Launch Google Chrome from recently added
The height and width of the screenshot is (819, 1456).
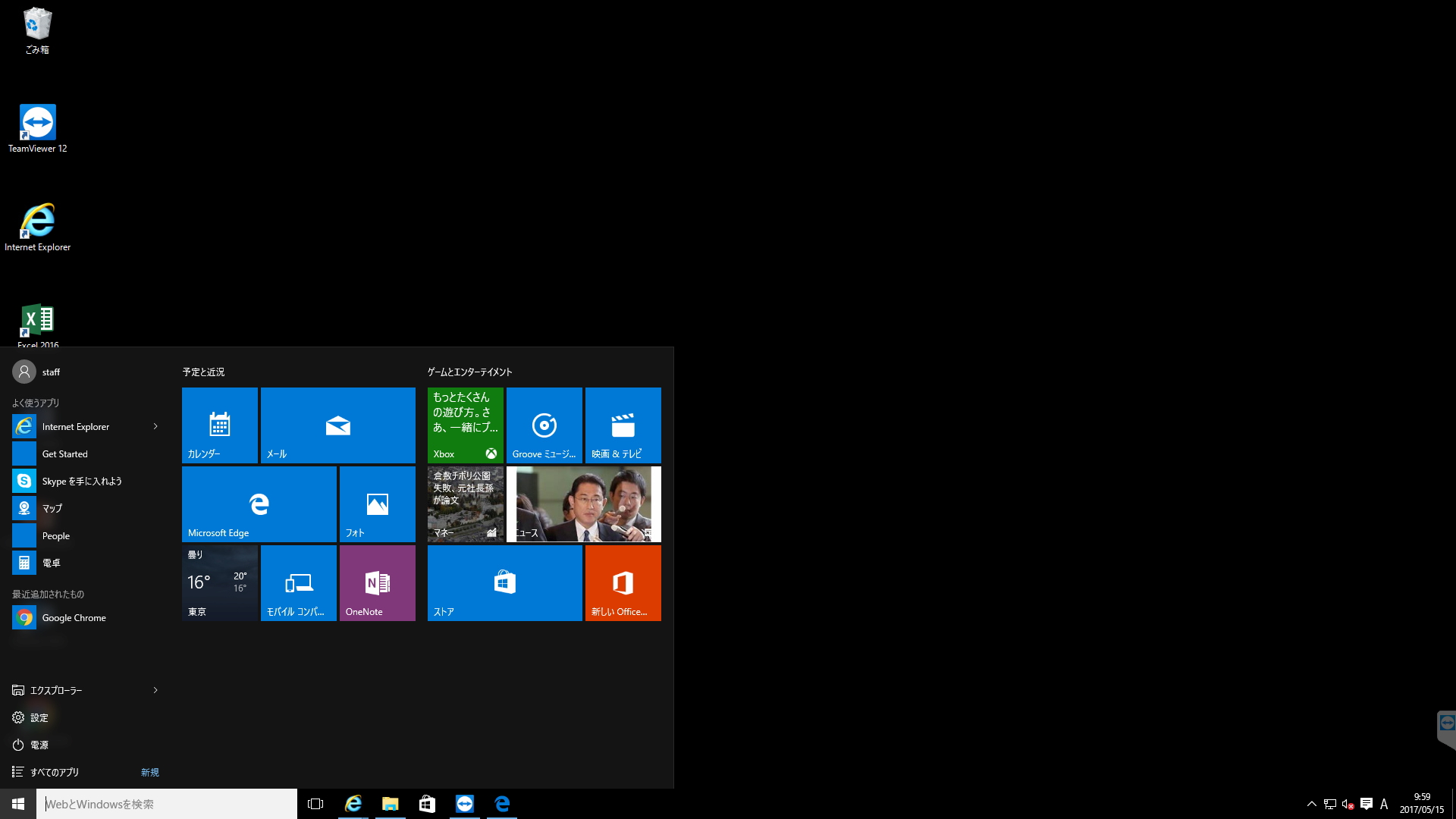coord(85,618)
